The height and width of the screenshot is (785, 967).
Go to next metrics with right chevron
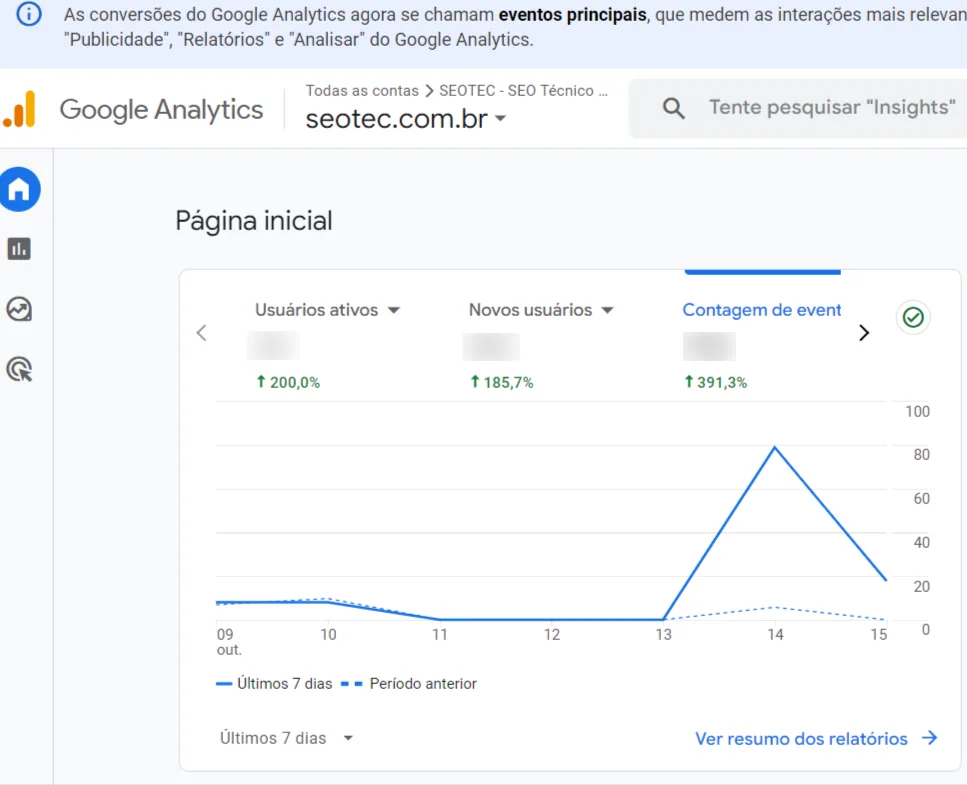click(x=864, y=333)
